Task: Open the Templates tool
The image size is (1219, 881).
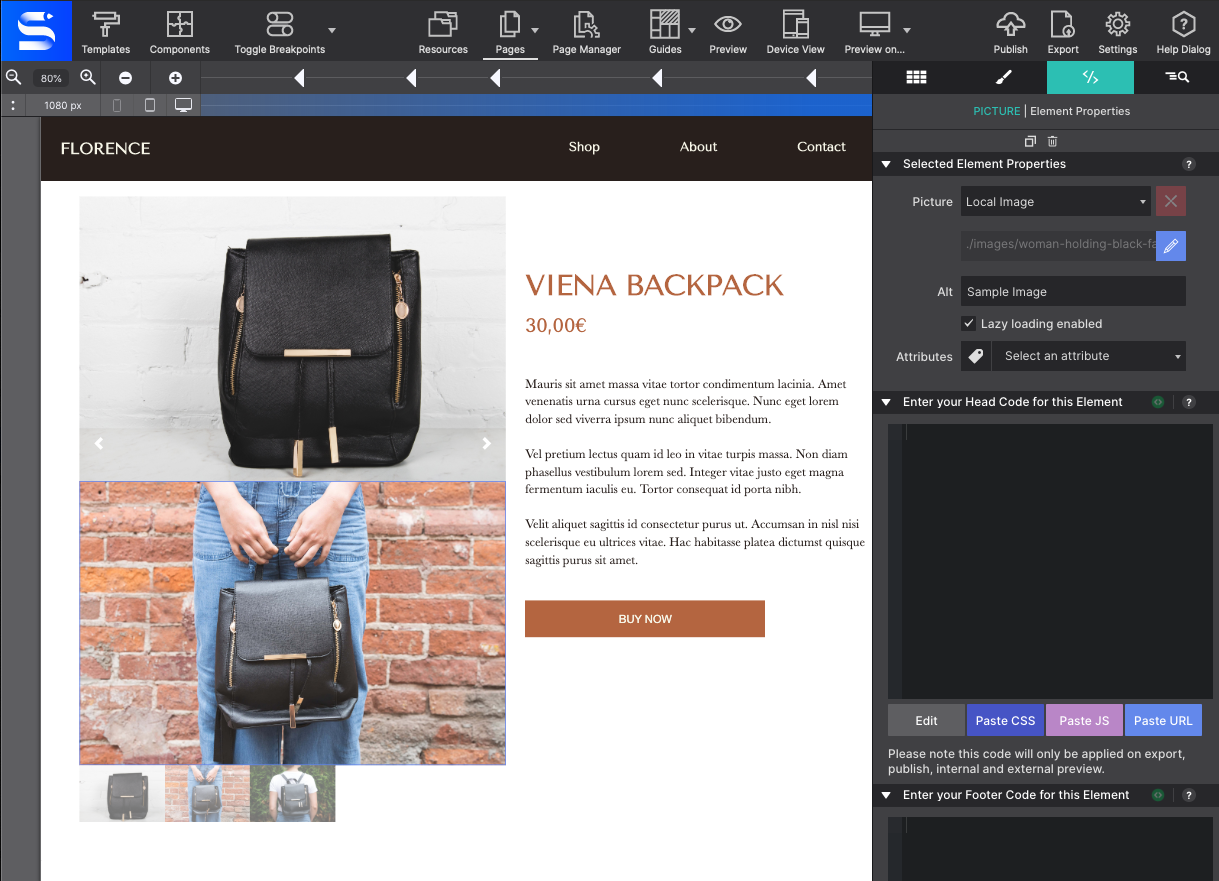Action: click(106, 32)
